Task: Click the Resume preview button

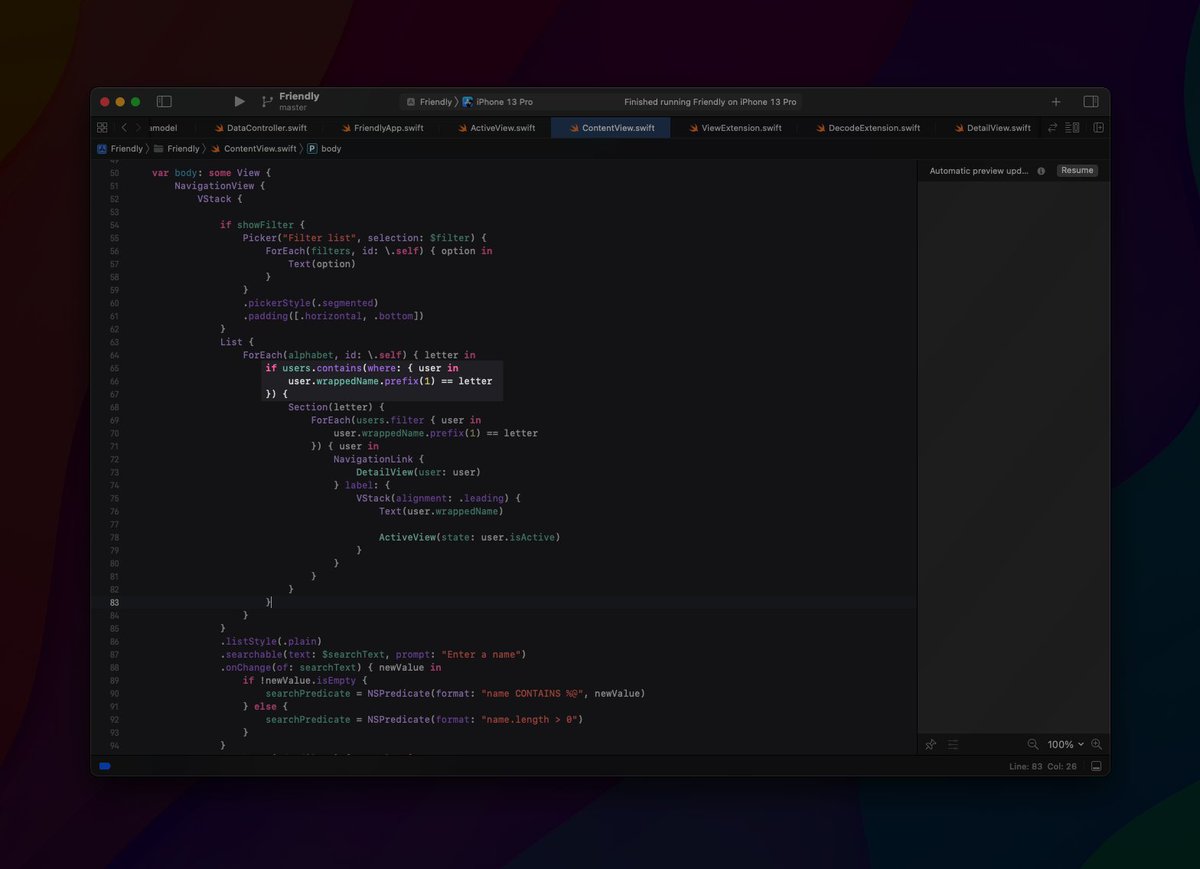Action: click(1077, 171)
